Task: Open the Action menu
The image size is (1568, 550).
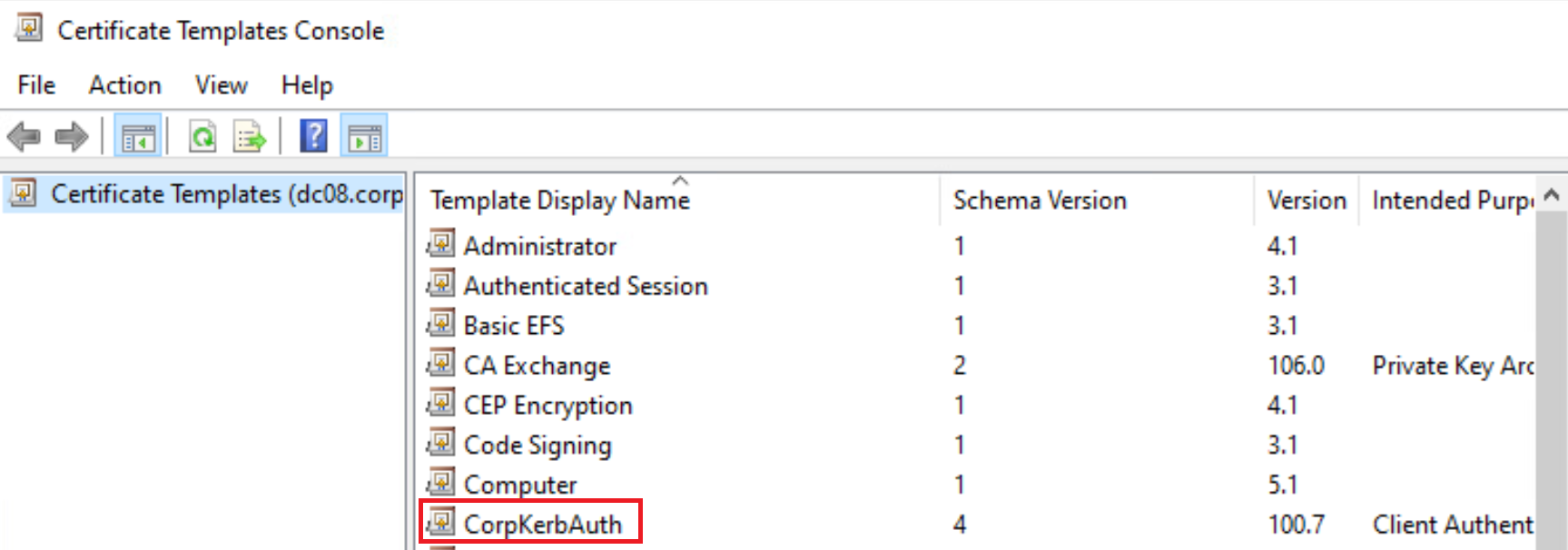Action: click(125, 85)
